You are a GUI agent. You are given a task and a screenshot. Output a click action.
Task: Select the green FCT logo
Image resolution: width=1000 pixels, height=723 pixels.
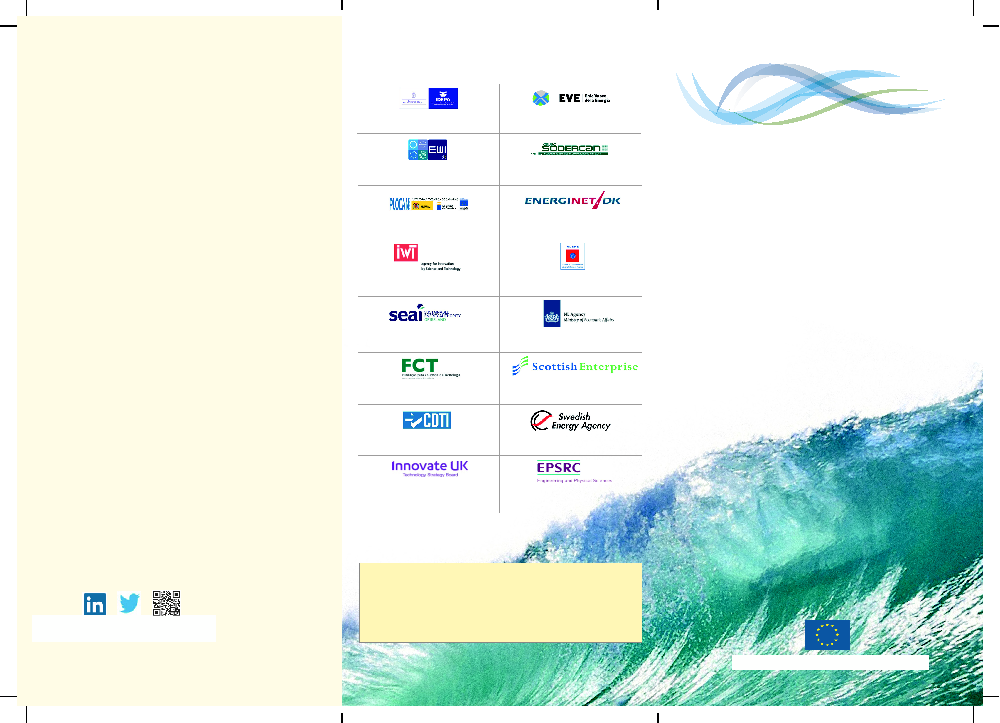(x=430, y=368)
